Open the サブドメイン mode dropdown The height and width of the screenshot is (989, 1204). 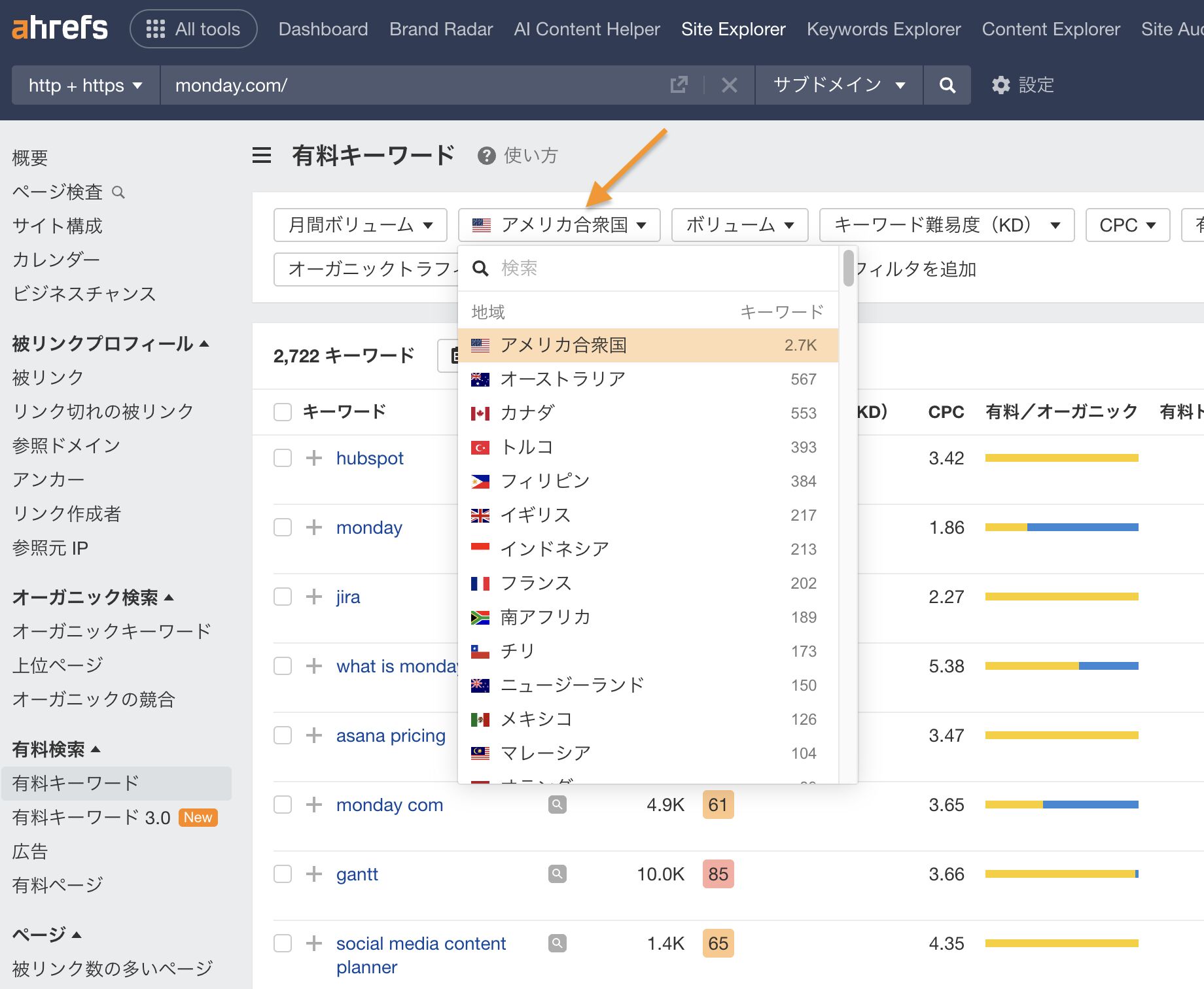(838, 85)
